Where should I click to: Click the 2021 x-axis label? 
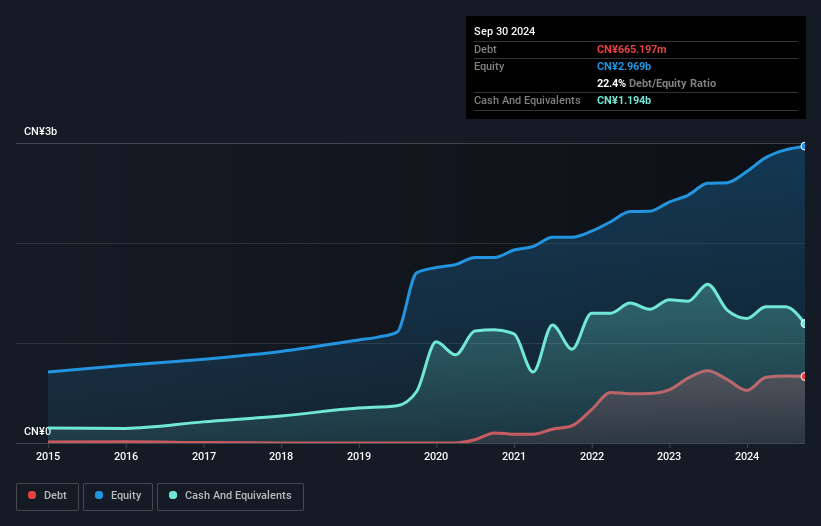point(514,456)
